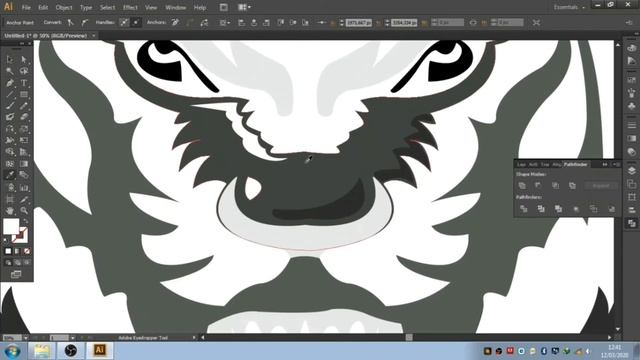
Task: Open Adobe Bridge from the menu bar
Action: point(224,7)
